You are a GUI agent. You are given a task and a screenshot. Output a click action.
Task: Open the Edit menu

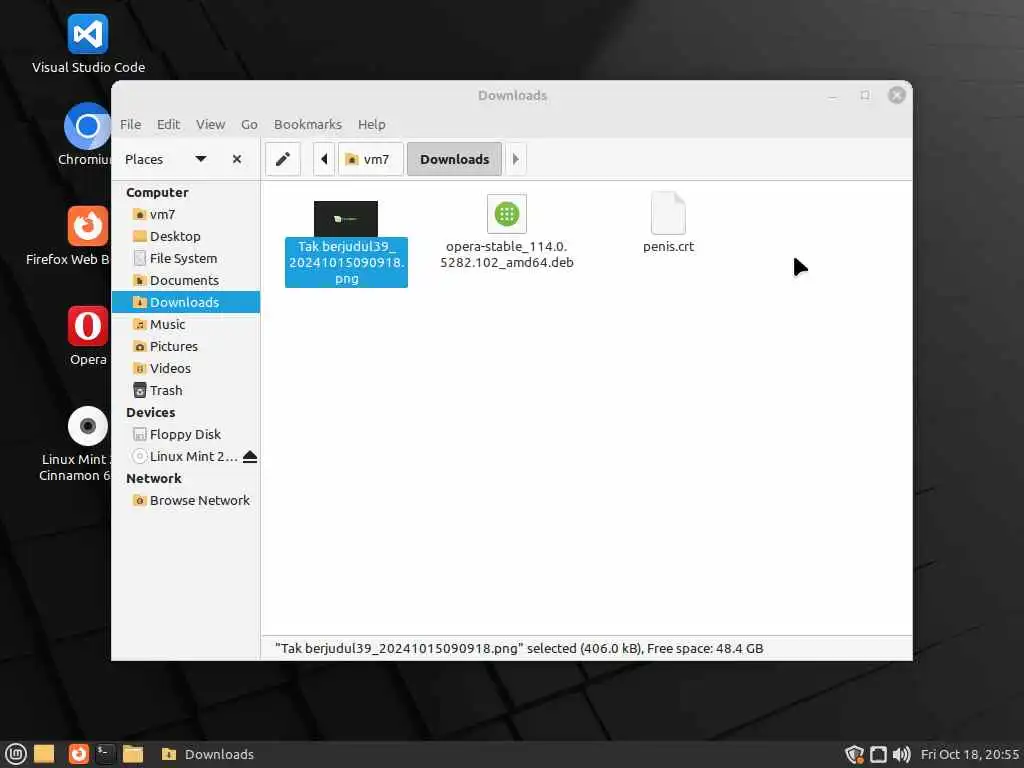click(x=168, y=124)
